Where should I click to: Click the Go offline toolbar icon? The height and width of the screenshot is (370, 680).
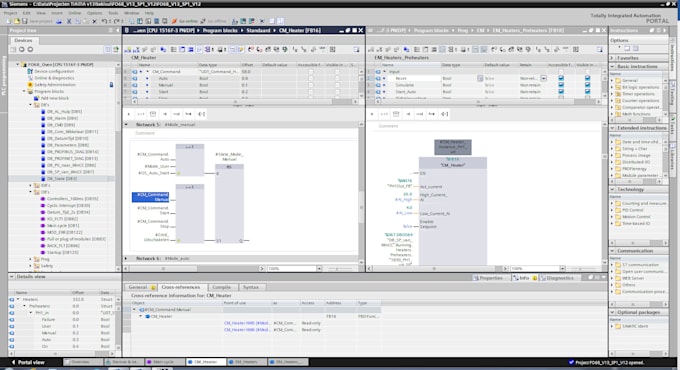tap(203, 21)
